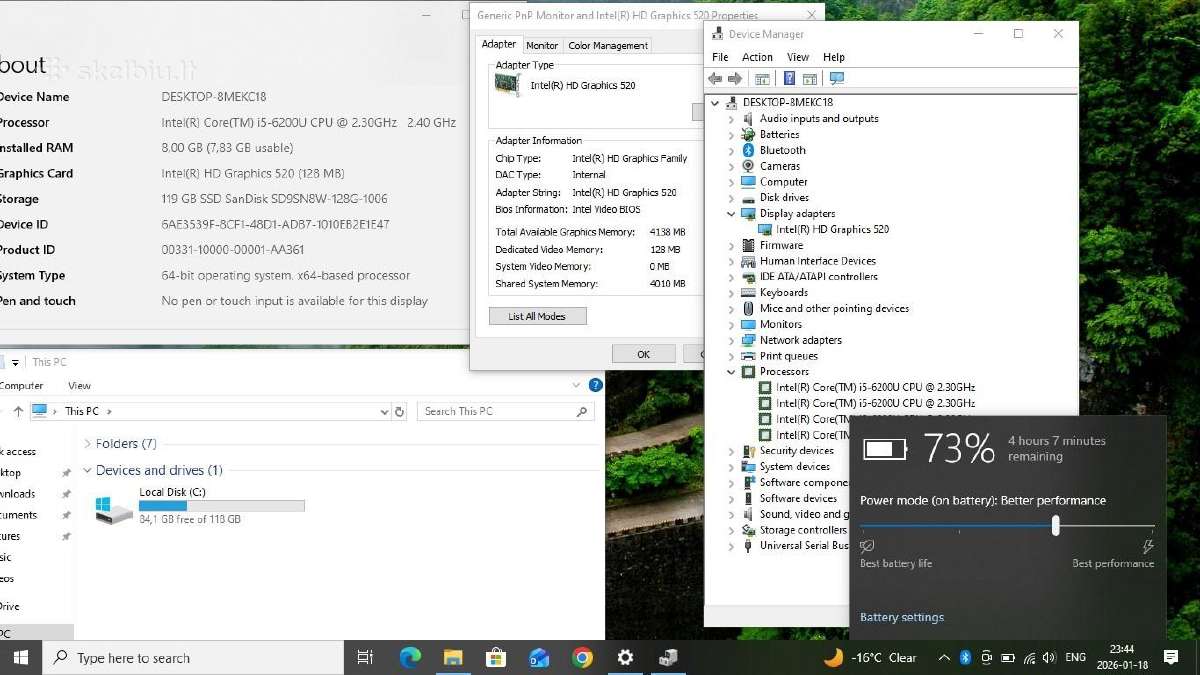Click the Wi-Fi network icon in system tray

(x=1028, y=657)
